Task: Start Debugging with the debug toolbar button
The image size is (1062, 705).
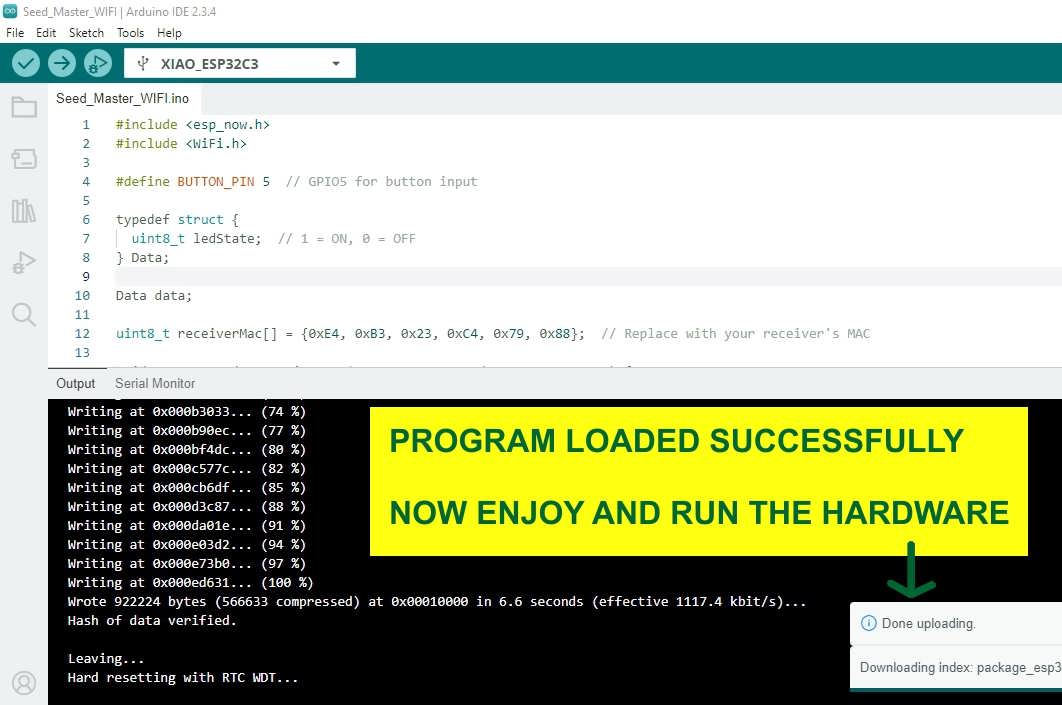Action: pos(98,64)
